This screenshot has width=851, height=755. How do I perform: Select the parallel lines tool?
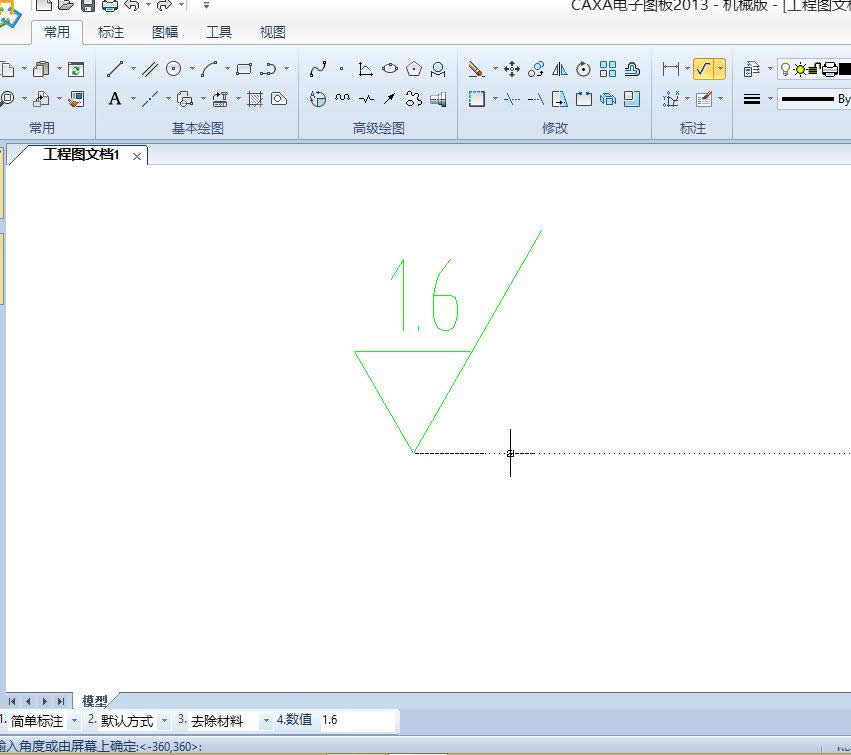pyautogui.click(x=150, y=69)
